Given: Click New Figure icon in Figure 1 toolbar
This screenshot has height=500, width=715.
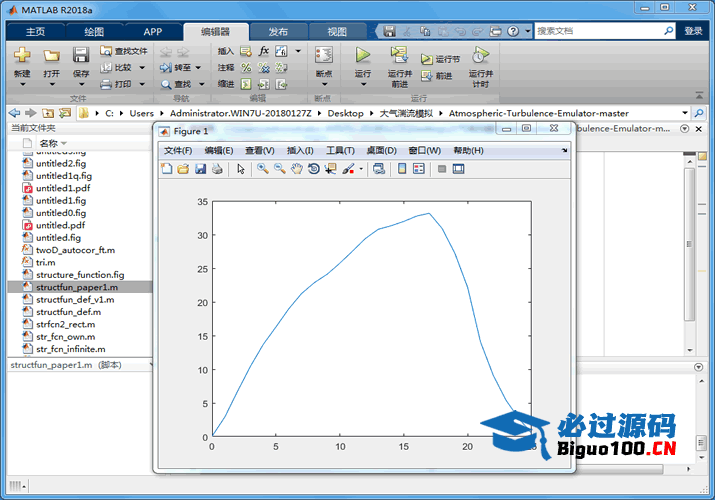Looking at the screenshot, I should (x=167, y=169).
